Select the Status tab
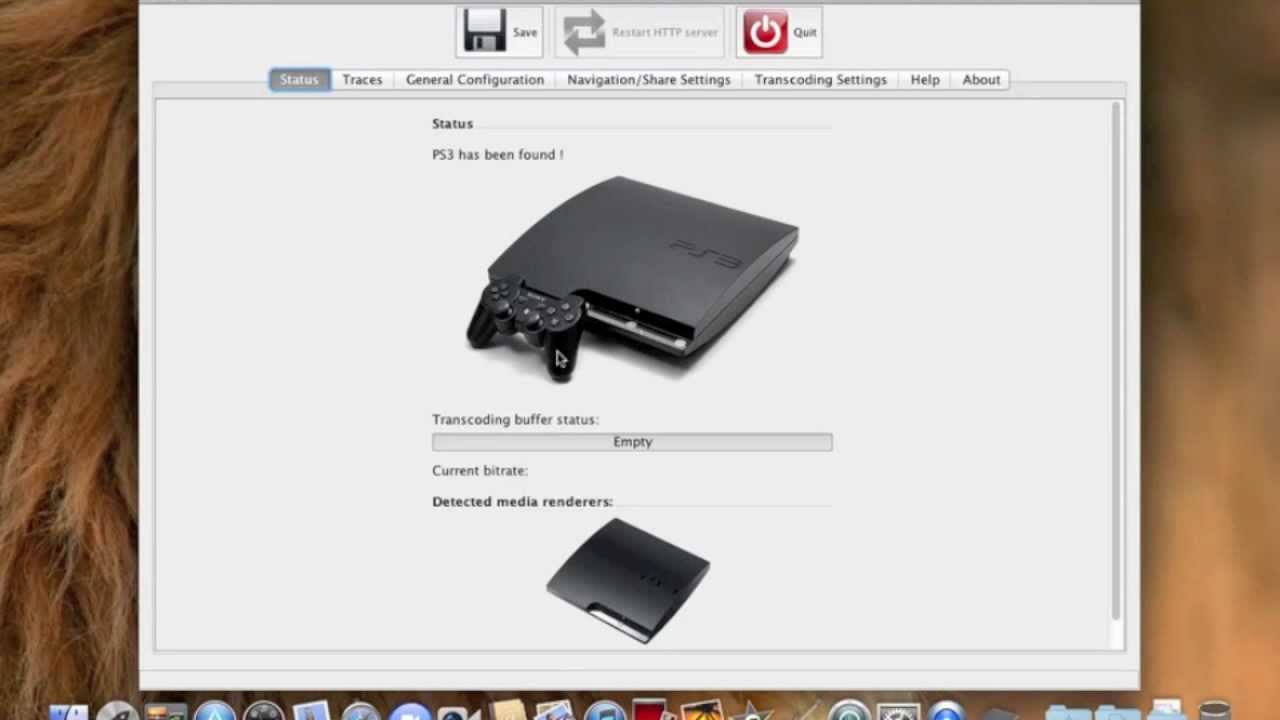The image size is (1280, 720). (299, 80)
